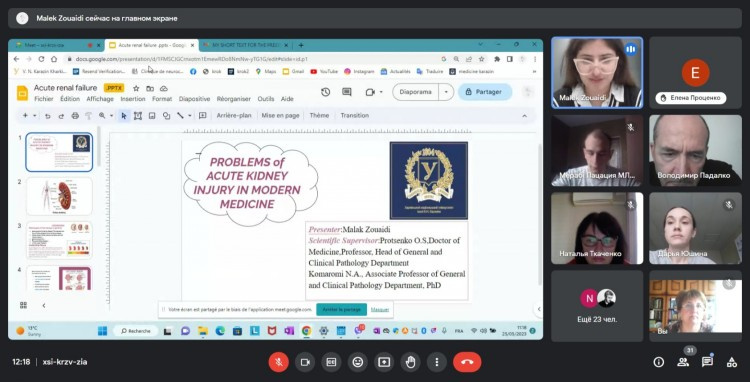Unmute the microphone in Meet controls
Viewport: 750px width, 382px height.
click(279, 362)
